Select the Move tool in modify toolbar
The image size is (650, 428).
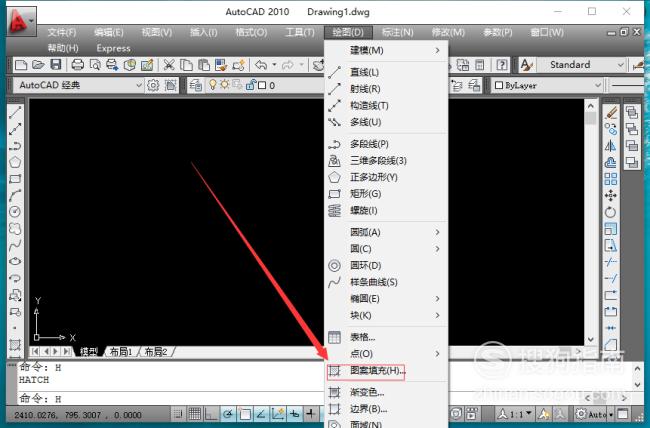[x=611, y=195]
